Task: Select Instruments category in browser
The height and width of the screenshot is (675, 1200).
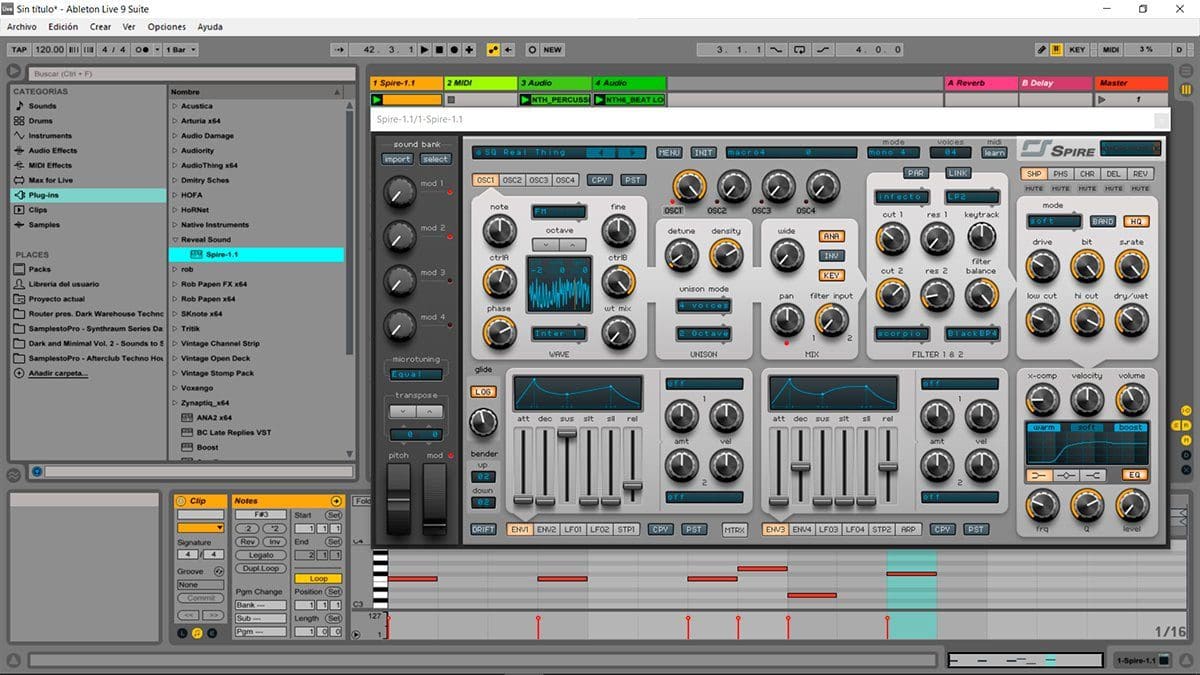Action: click(50, 136)
